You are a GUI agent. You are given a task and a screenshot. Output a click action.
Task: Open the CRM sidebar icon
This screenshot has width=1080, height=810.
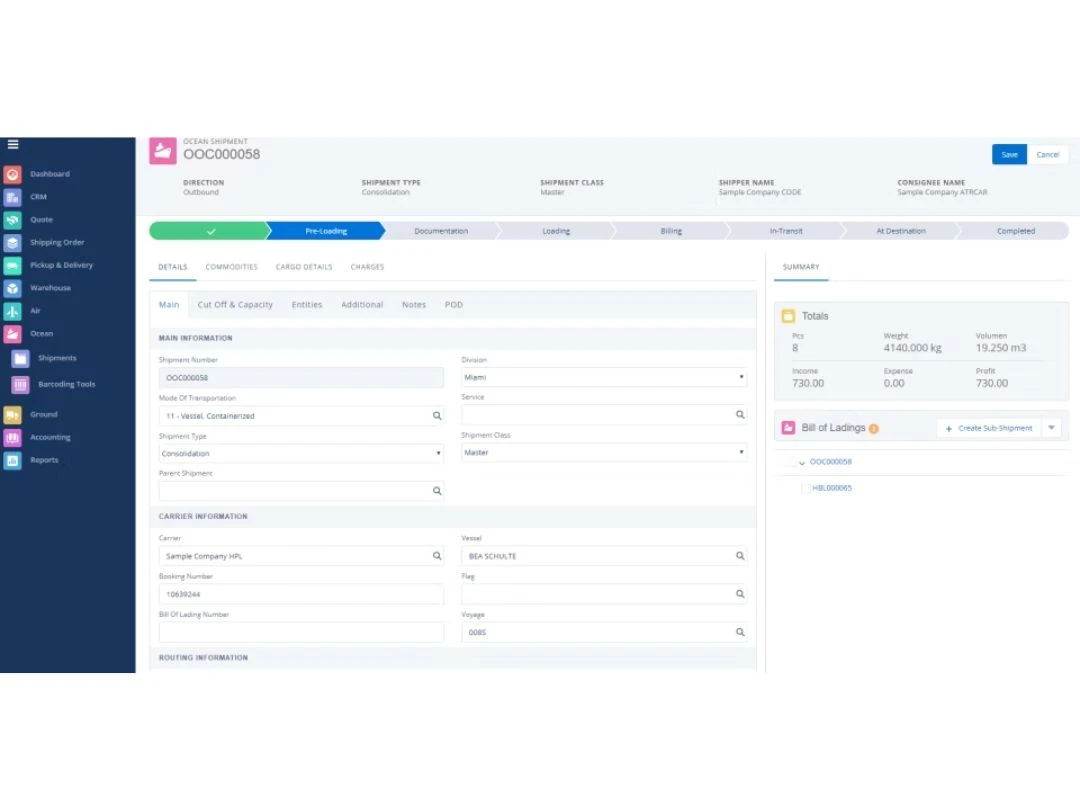12,197
